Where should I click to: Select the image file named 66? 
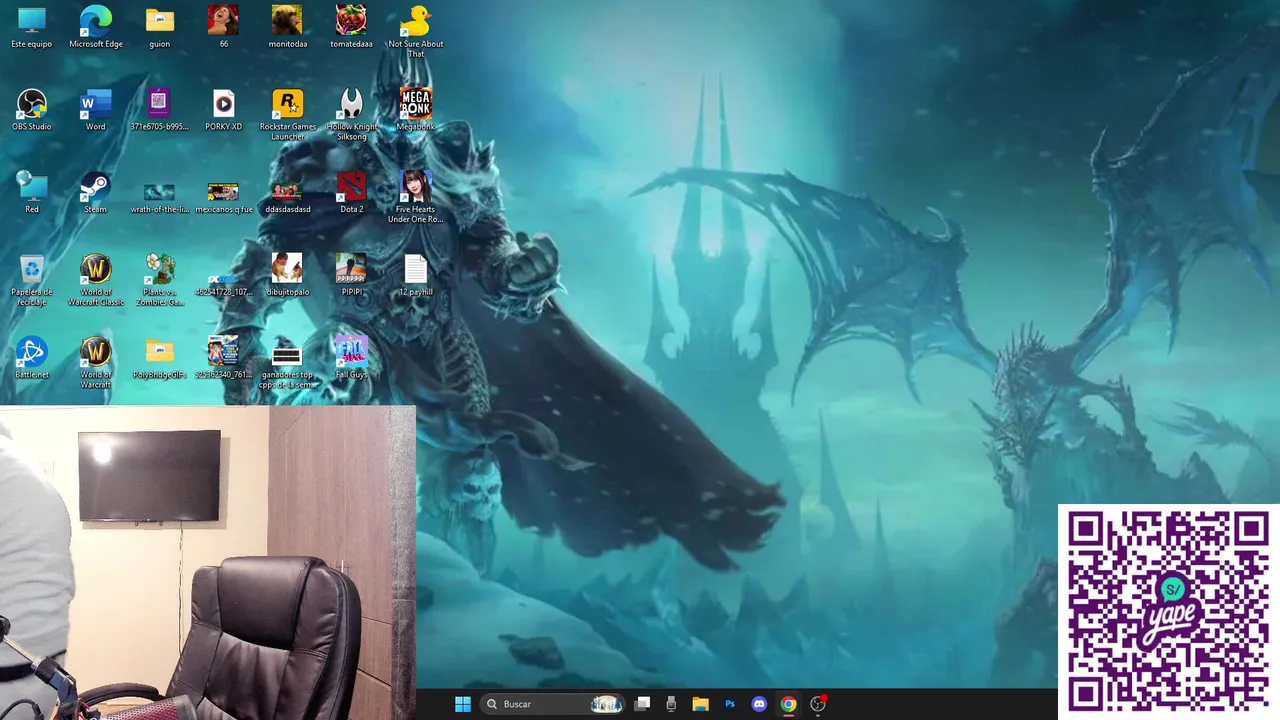click(223, 27)
